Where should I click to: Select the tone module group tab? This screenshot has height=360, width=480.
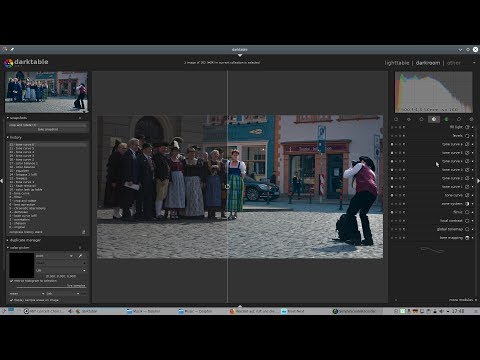pos(434,119)
